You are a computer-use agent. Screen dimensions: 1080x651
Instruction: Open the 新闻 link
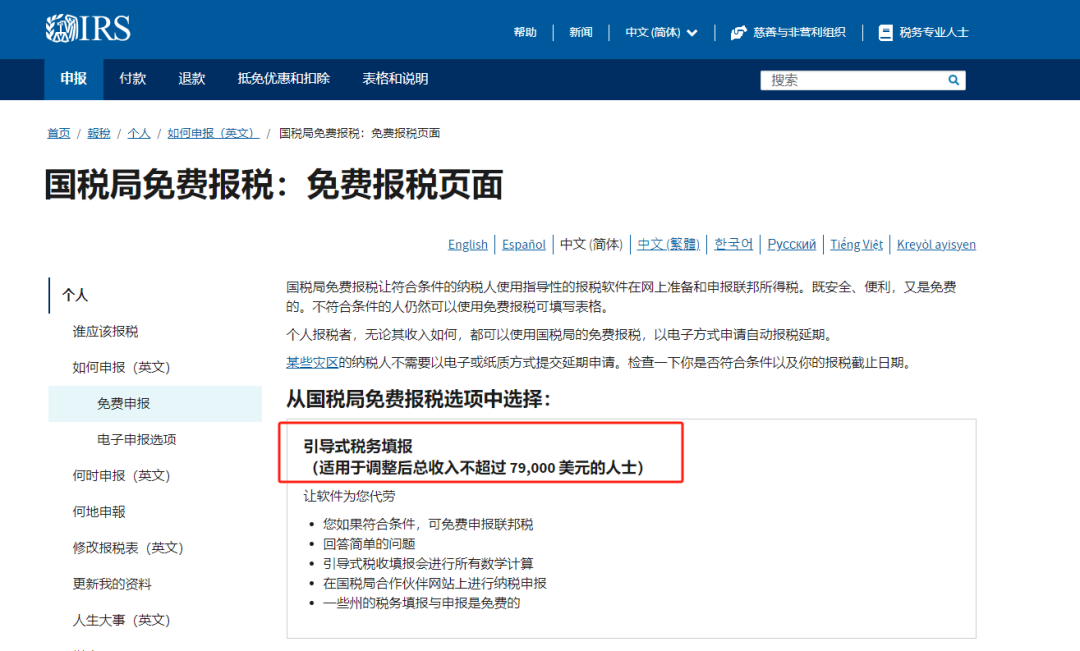pyautogui.click(x=581, y=32)
